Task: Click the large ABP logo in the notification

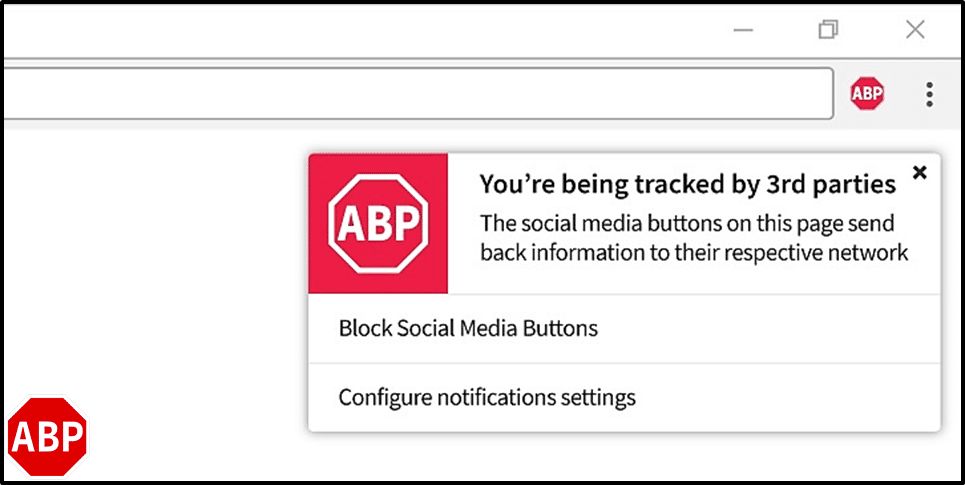Action: 378,223
